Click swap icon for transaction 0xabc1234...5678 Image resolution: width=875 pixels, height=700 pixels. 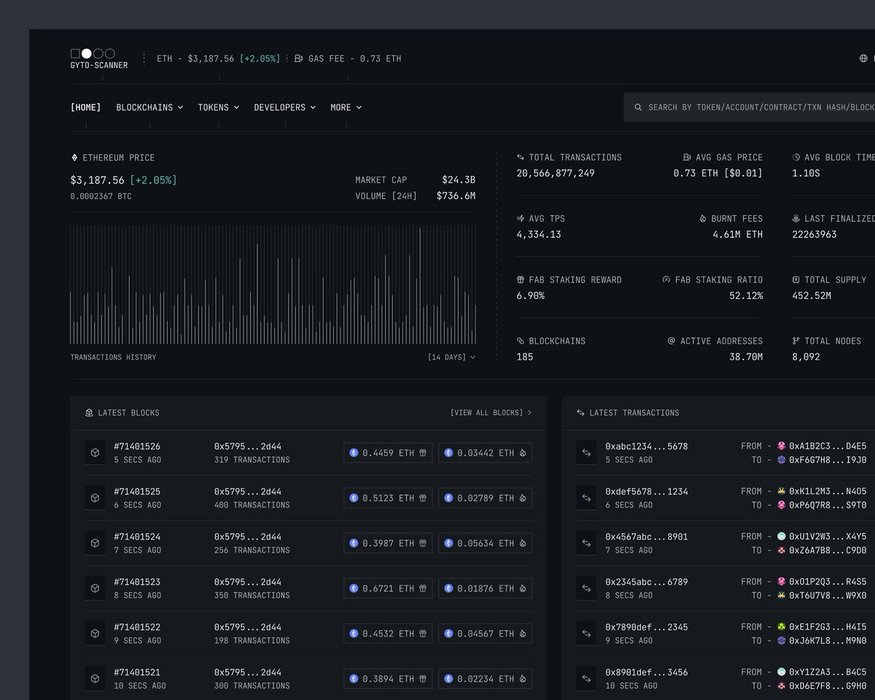pos(586,452)
